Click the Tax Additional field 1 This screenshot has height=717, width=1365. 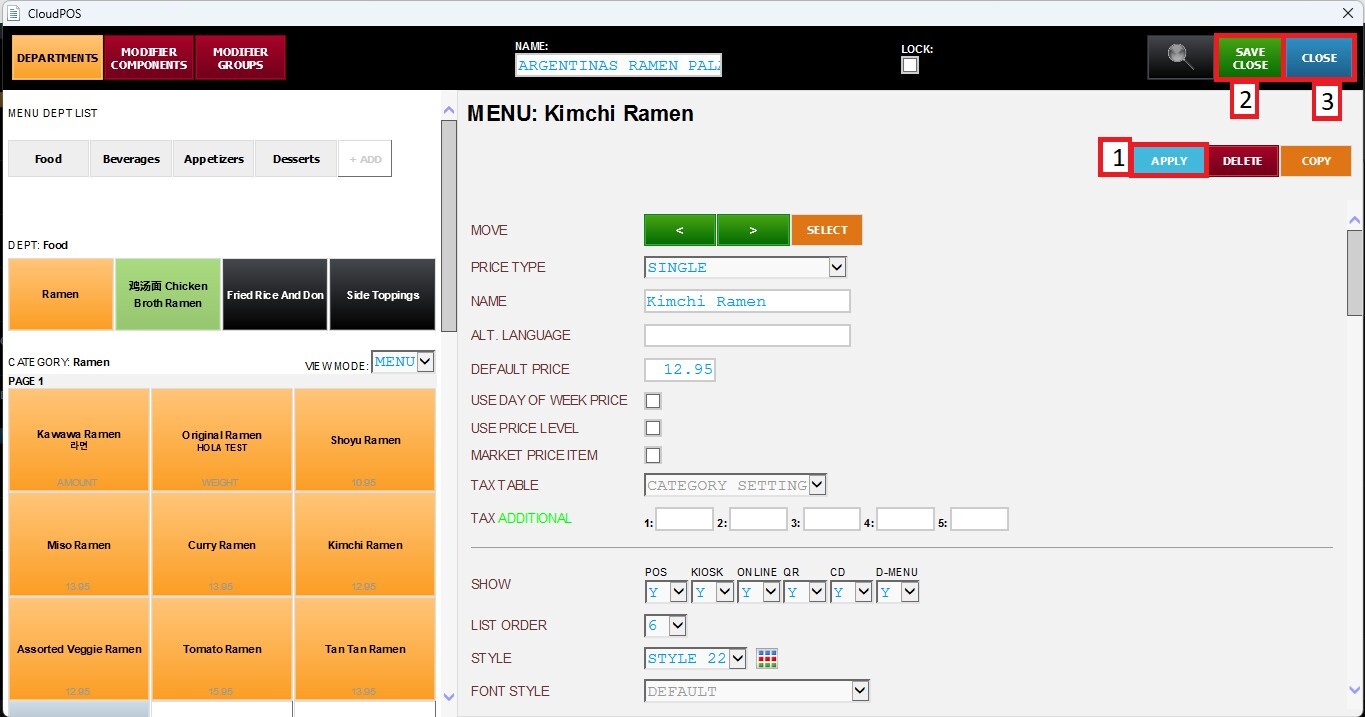[684, 519]
